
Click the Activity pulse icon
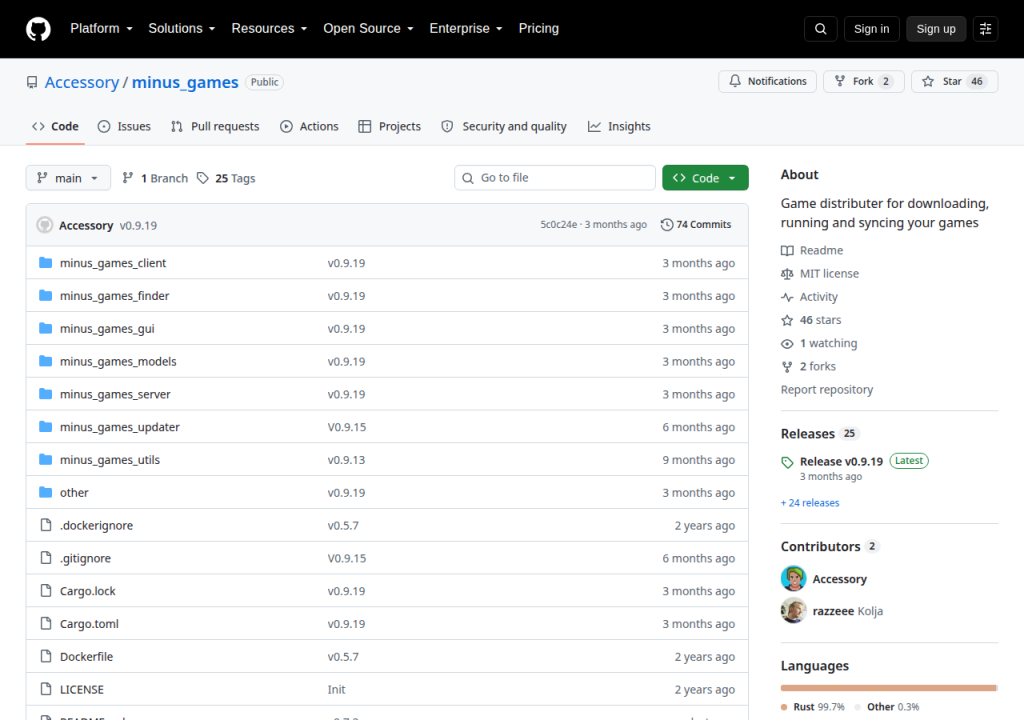[x=787, y=297]
